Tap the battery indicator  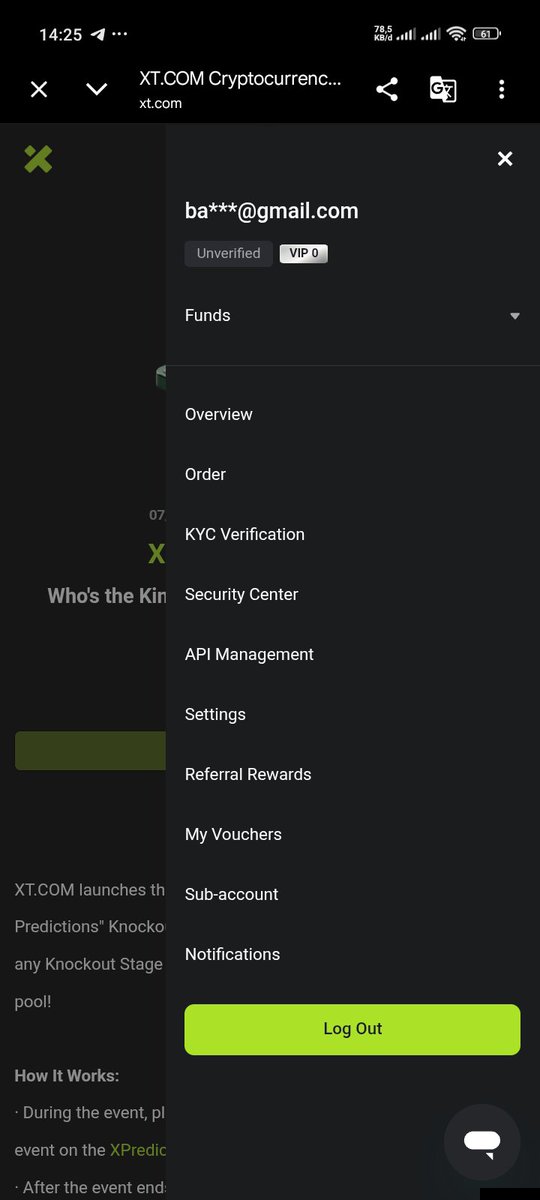[487, 34]
